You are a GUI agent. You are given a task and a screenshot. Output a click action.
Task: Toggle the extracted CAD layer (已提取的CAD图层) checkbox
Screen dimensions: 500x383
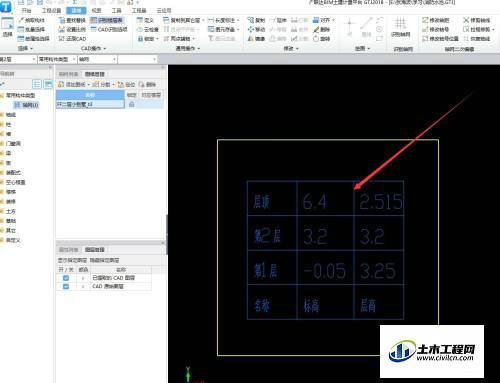(x=66, y=278)
